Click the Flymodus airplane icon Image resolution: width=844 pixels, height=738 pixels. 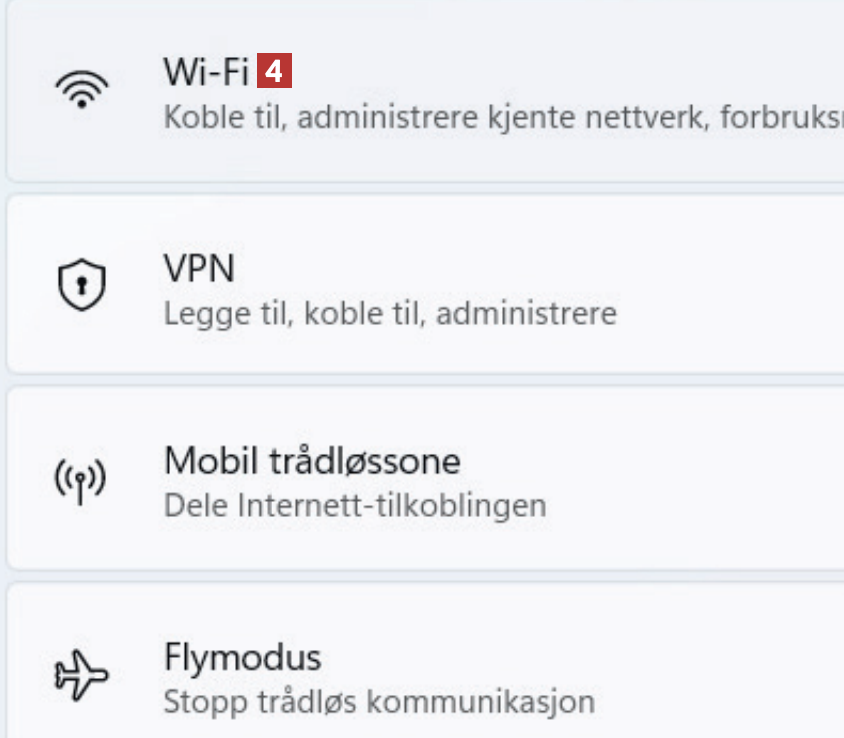[x=80, y=676]
